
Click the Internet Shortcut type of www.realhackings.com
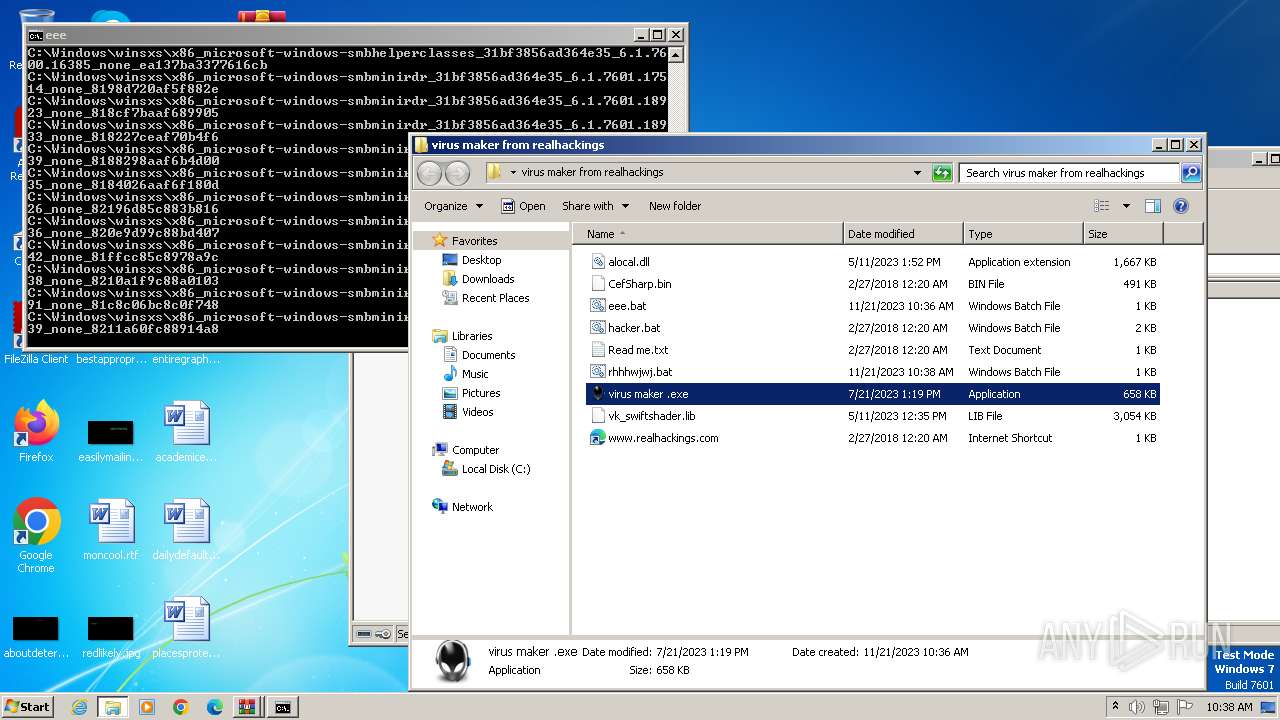point(1010,438)
